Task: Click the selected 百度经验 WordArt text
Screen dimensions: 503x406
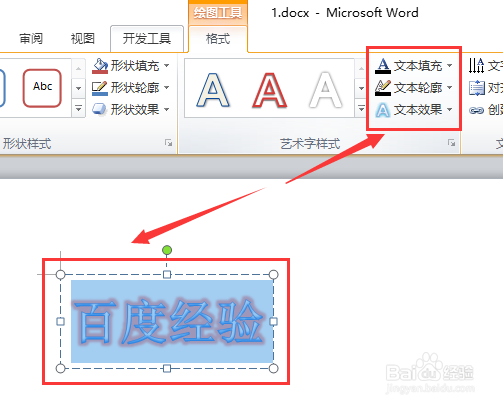Action: (168, 321)
